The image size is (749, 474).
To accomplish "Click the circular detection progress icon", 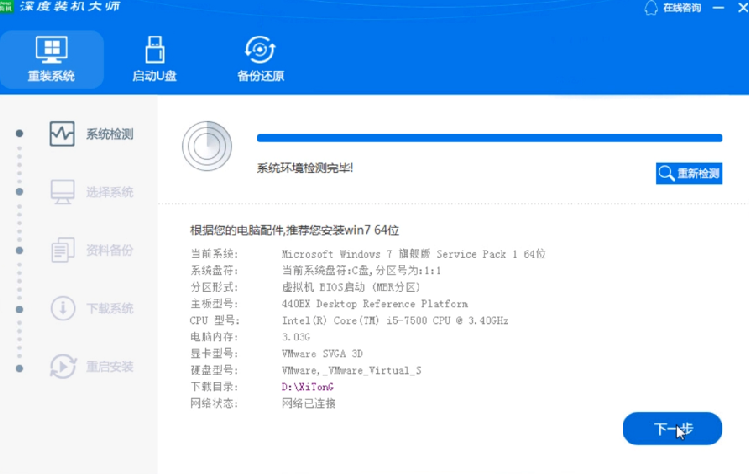I will [x=206, y=147].
